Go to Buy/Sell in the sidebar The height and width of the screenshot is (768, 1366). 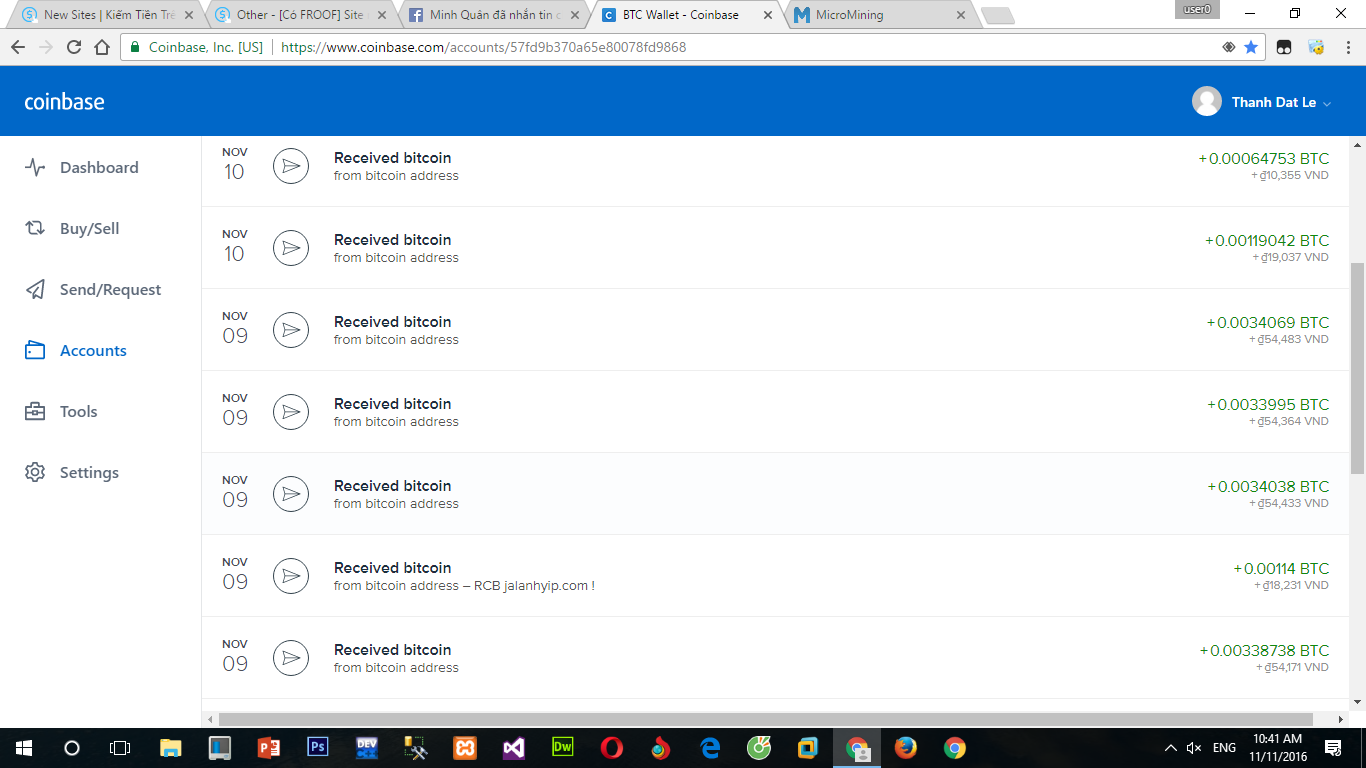pos(72,229)
